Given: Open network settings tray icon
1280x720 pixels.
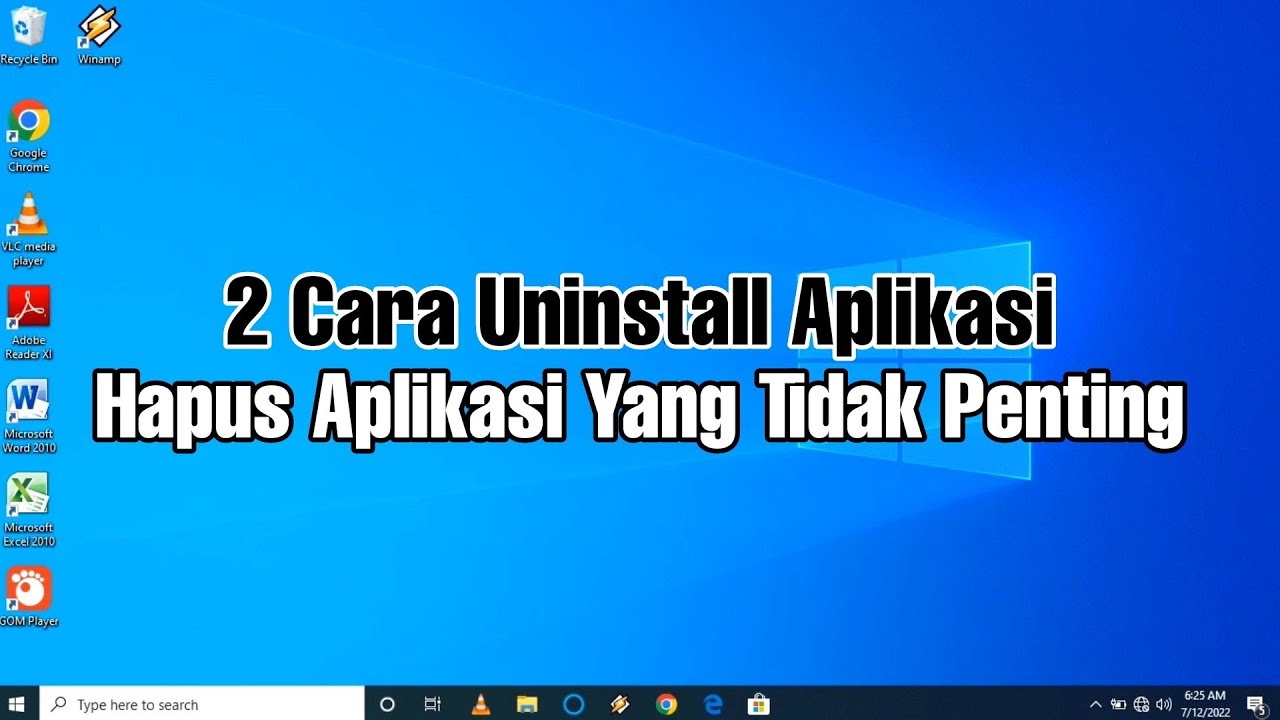Looking at the screenshot, I should coord(1141,704).
